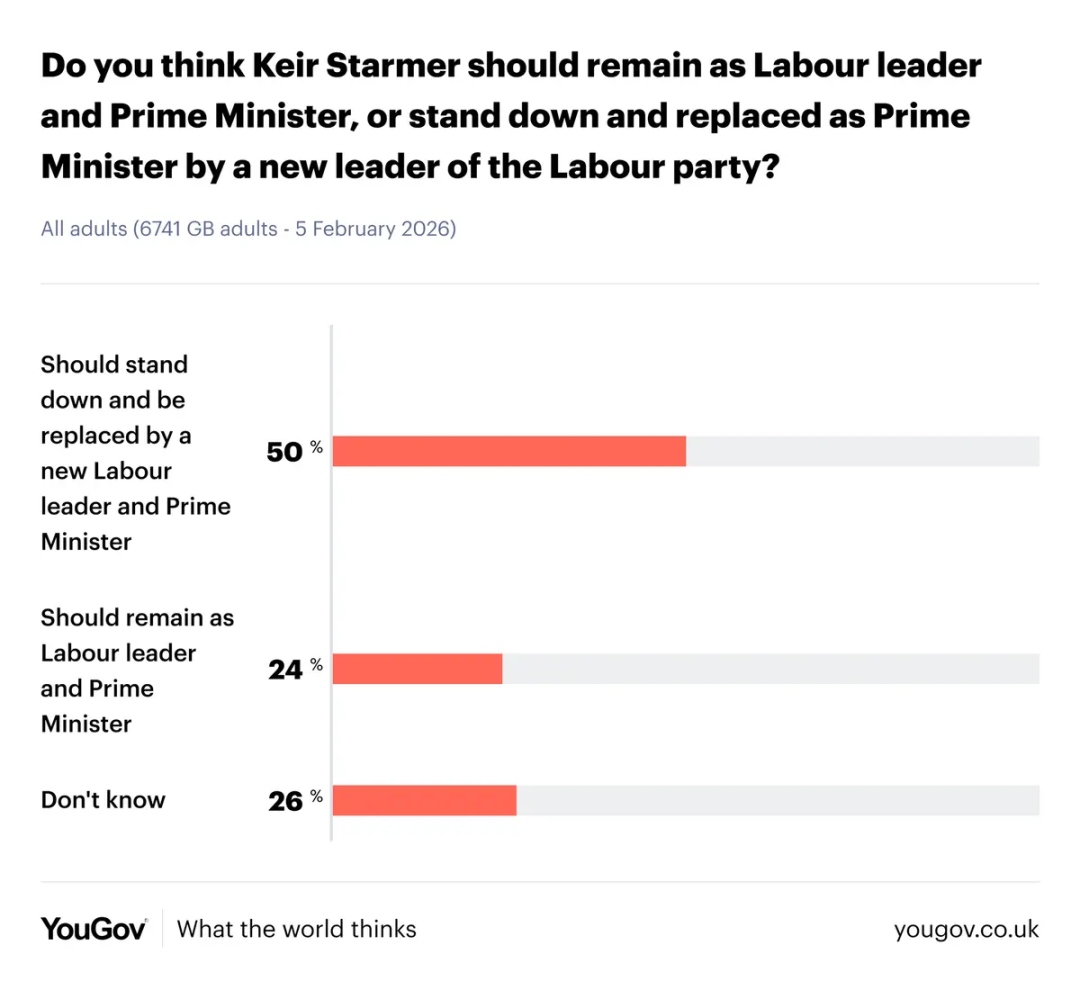Select the "All adults" sample subtitle
The width and height of the screenshot is (1080, 990).
[248, 229]
